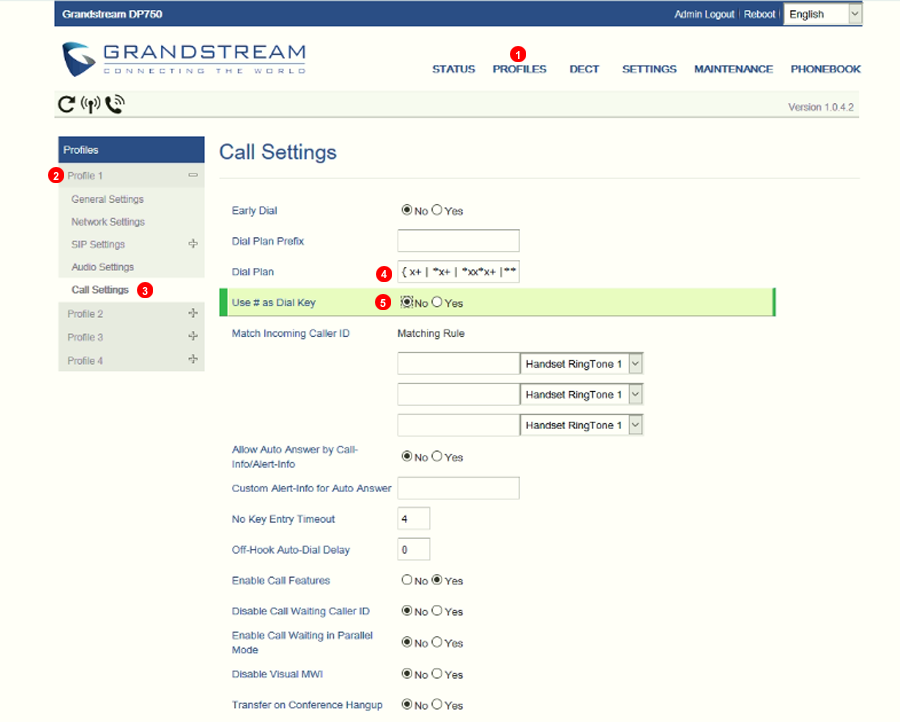This screenshot has height=722, width=900.
Task: Set Allow Auto Answer to No
Action: tap(407, 456)
